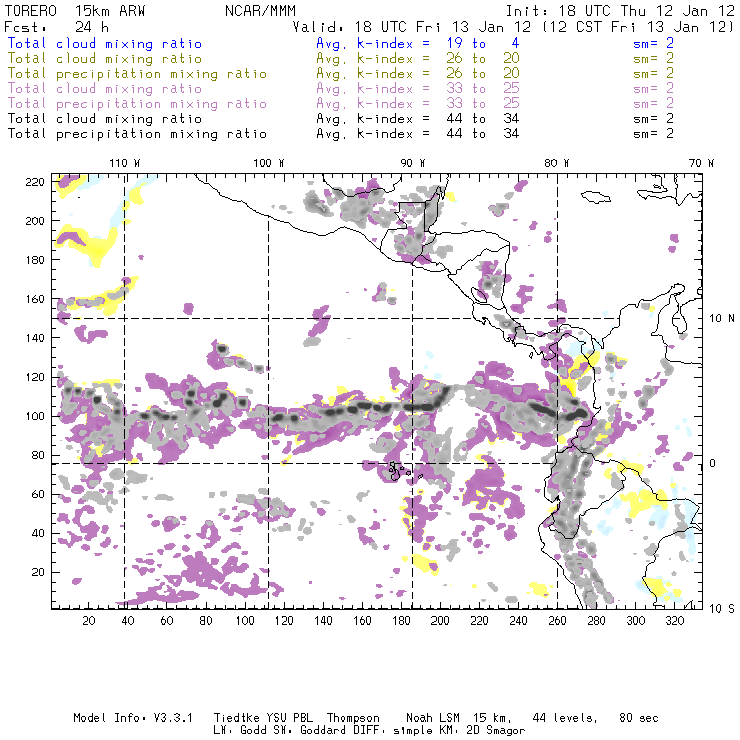Click the '90 W' longitude label
Viewport: 740px width, 740px height.
pyautogui.click(x=412, y=163)
